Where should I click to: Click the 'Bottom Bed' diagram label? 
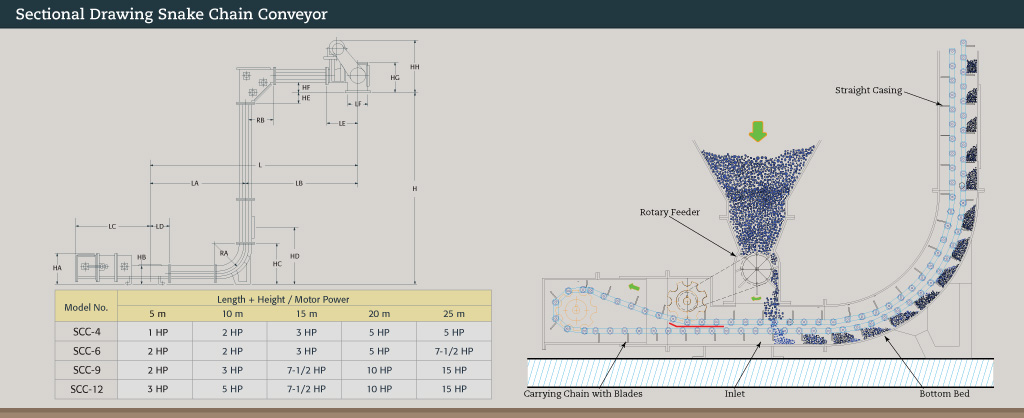tap(944, 394)
